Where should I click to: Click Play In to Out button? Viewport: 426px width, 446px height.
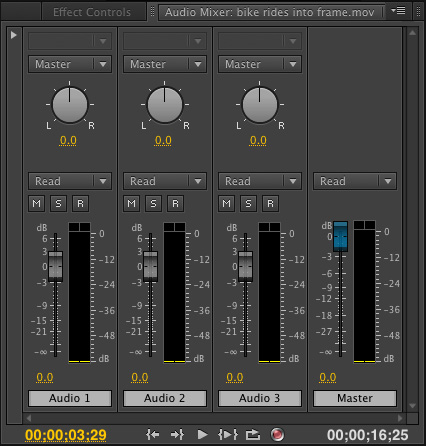point(228,434)
